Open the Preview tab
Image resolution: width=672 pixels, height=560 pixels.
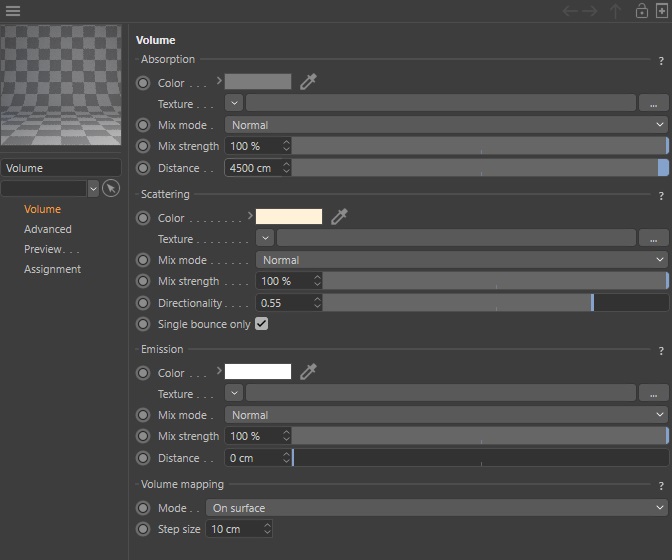click(51, 249)
